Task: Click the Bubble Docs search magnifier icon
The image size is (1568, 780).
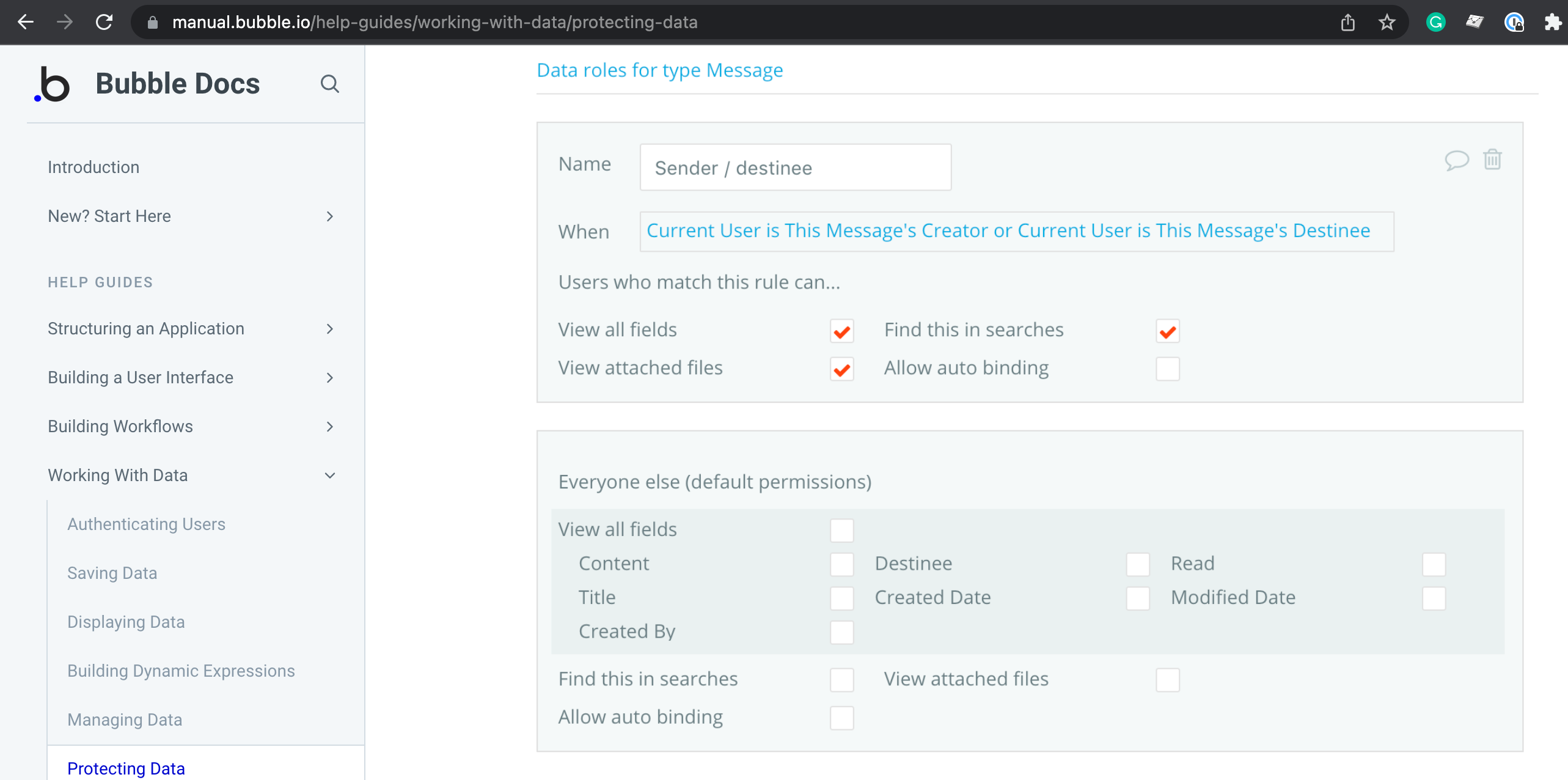Action: tap(330, 84)
